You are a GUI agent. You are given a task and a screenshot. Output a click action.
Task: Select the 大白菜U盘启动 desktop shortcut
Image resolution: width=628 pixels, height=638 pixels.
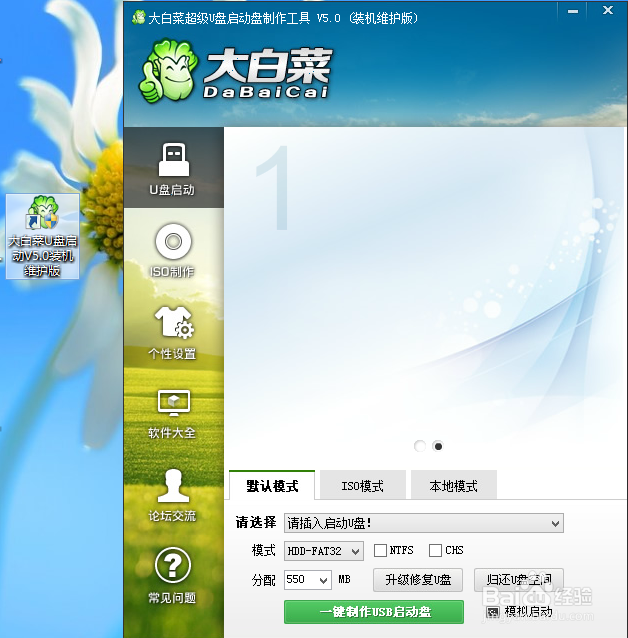coord(43,236)
